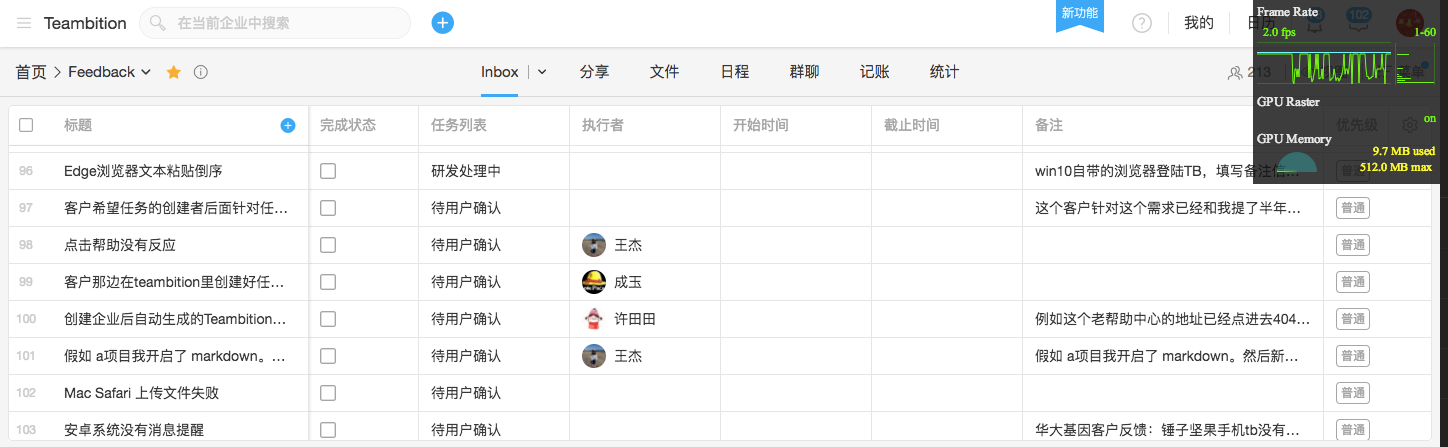Click the 完成状态 column header
This screenshot has width=1448, height=447.
pos(348,125)
